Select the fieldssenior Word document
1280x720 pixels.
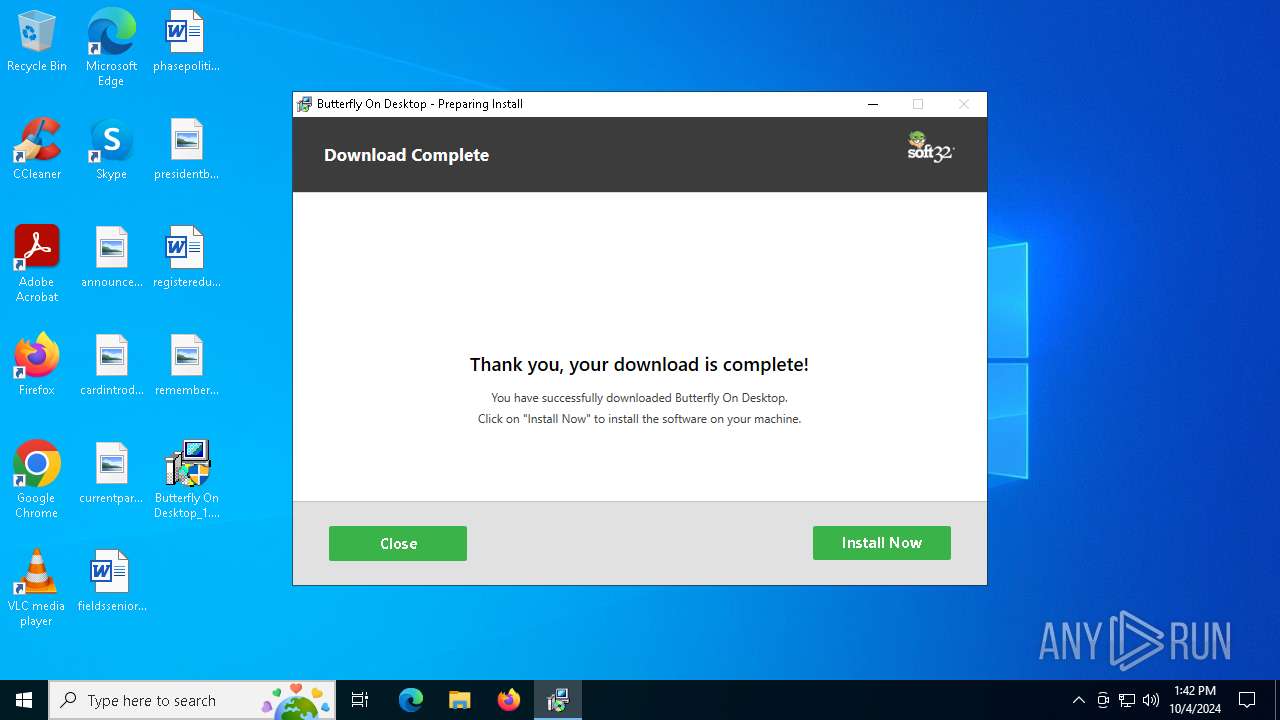(x=112, y=582)
